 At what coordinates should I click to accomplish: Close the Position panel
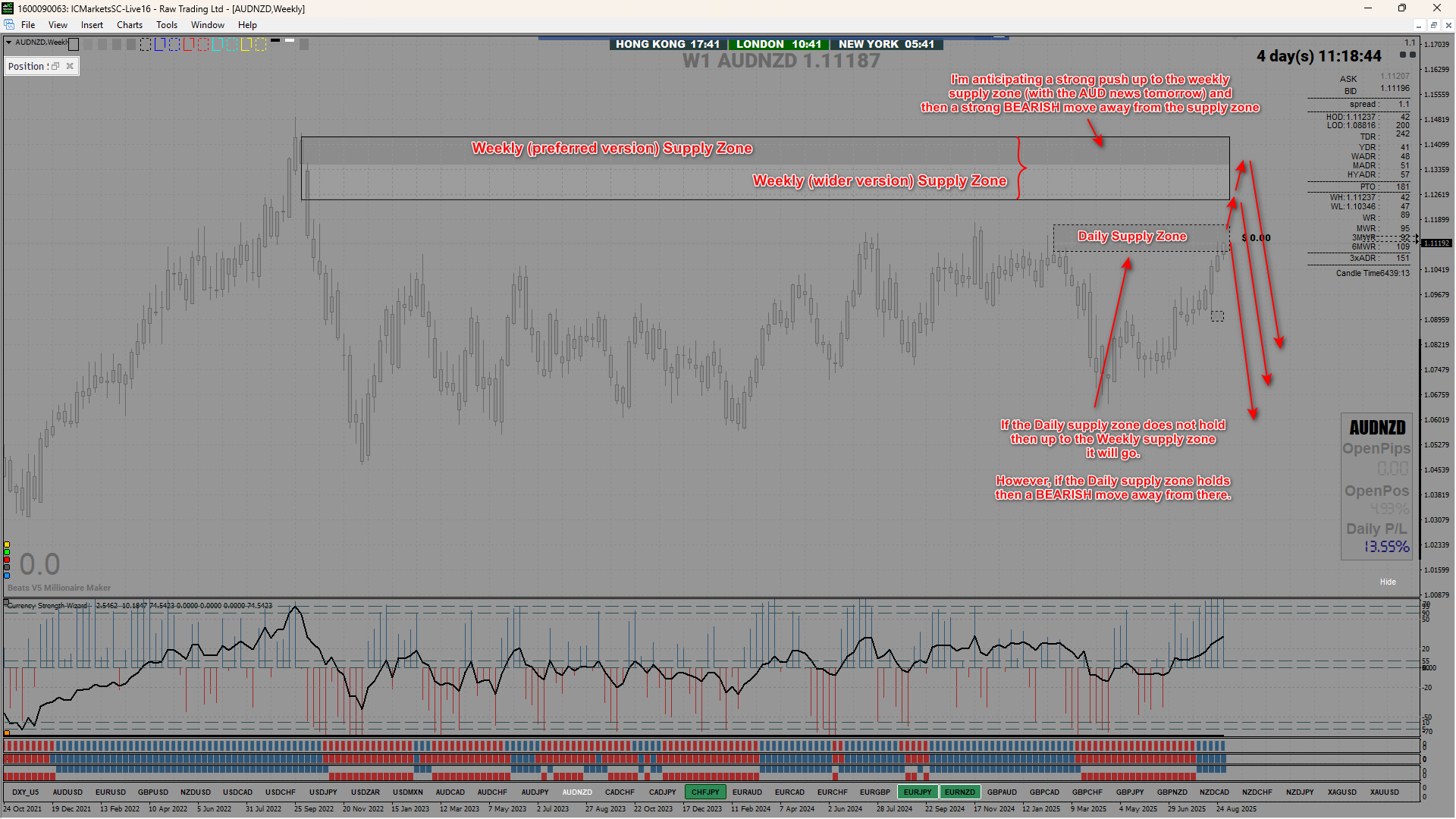tap(70, 66)
